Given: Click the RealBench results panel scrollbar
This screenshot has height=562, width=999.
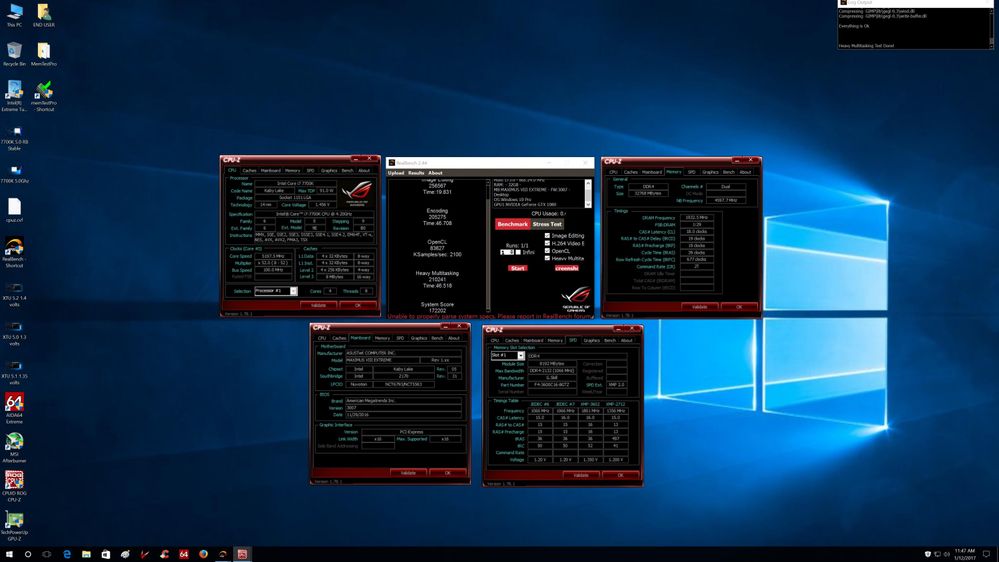Looking at the screenshot, I should [489, 245].
